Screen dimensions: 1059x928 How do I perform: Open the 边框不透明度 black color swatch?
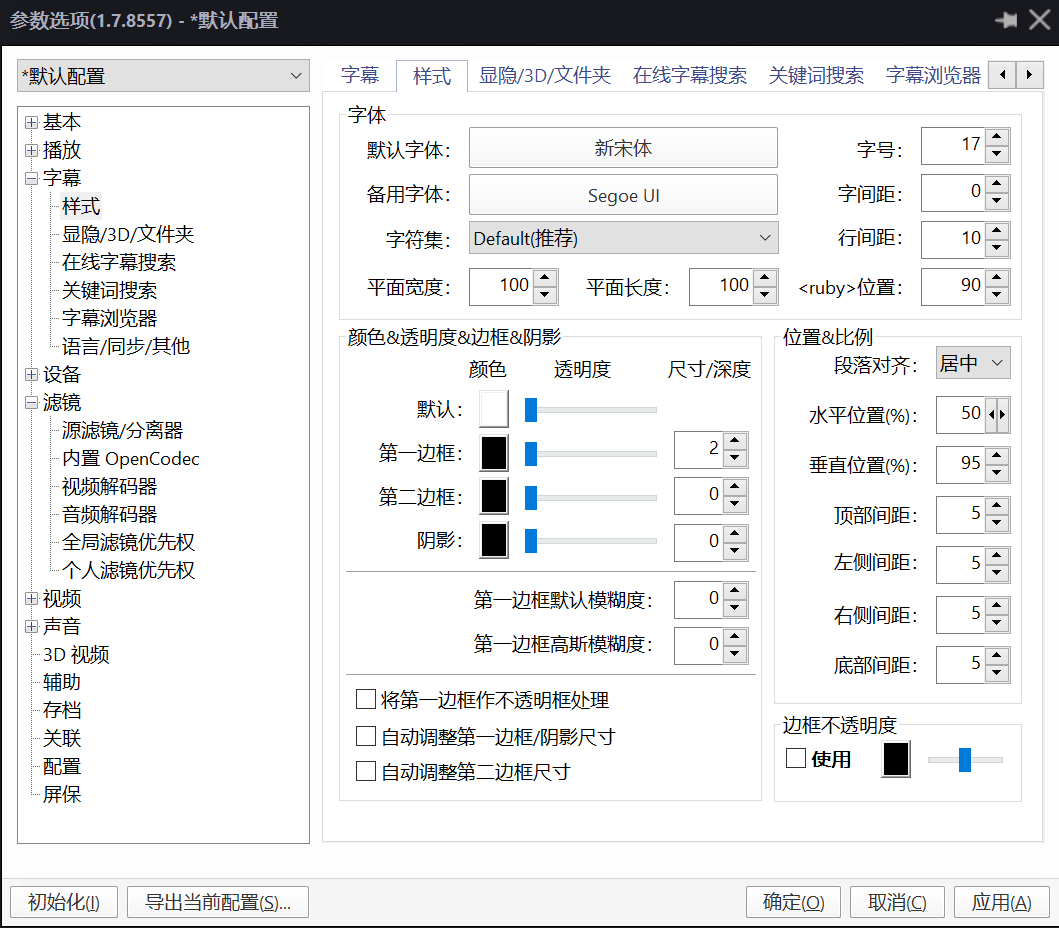[x=896, y=758]
